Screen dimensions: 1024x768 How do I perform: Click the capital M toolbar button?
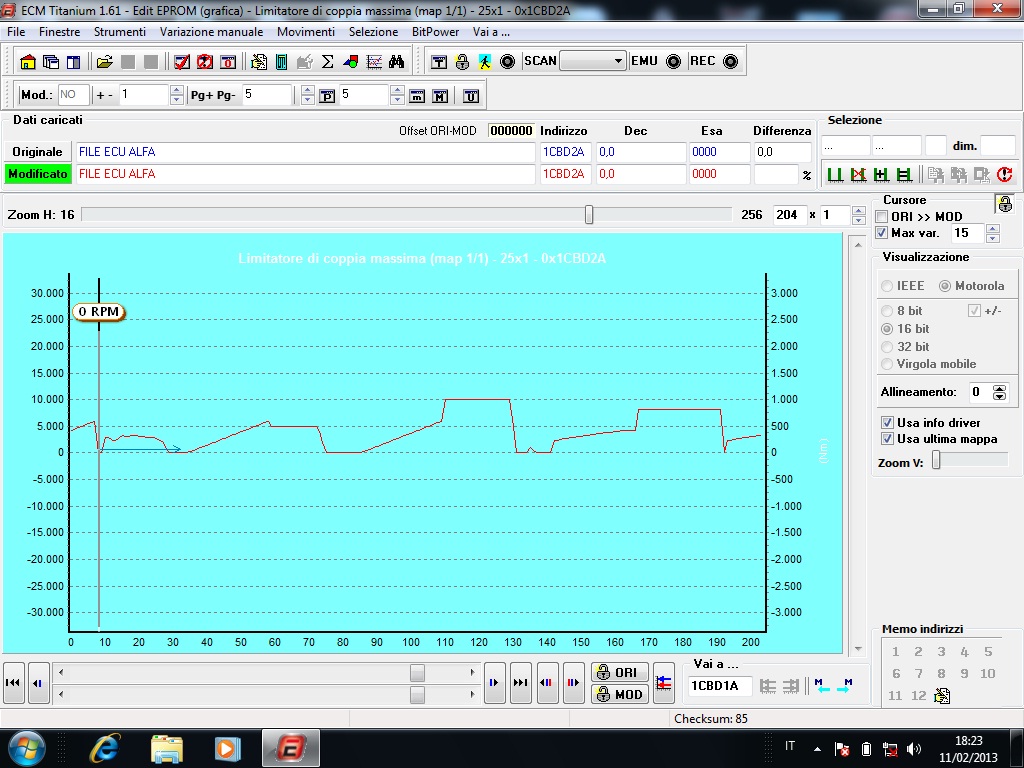tap(440, 97)
